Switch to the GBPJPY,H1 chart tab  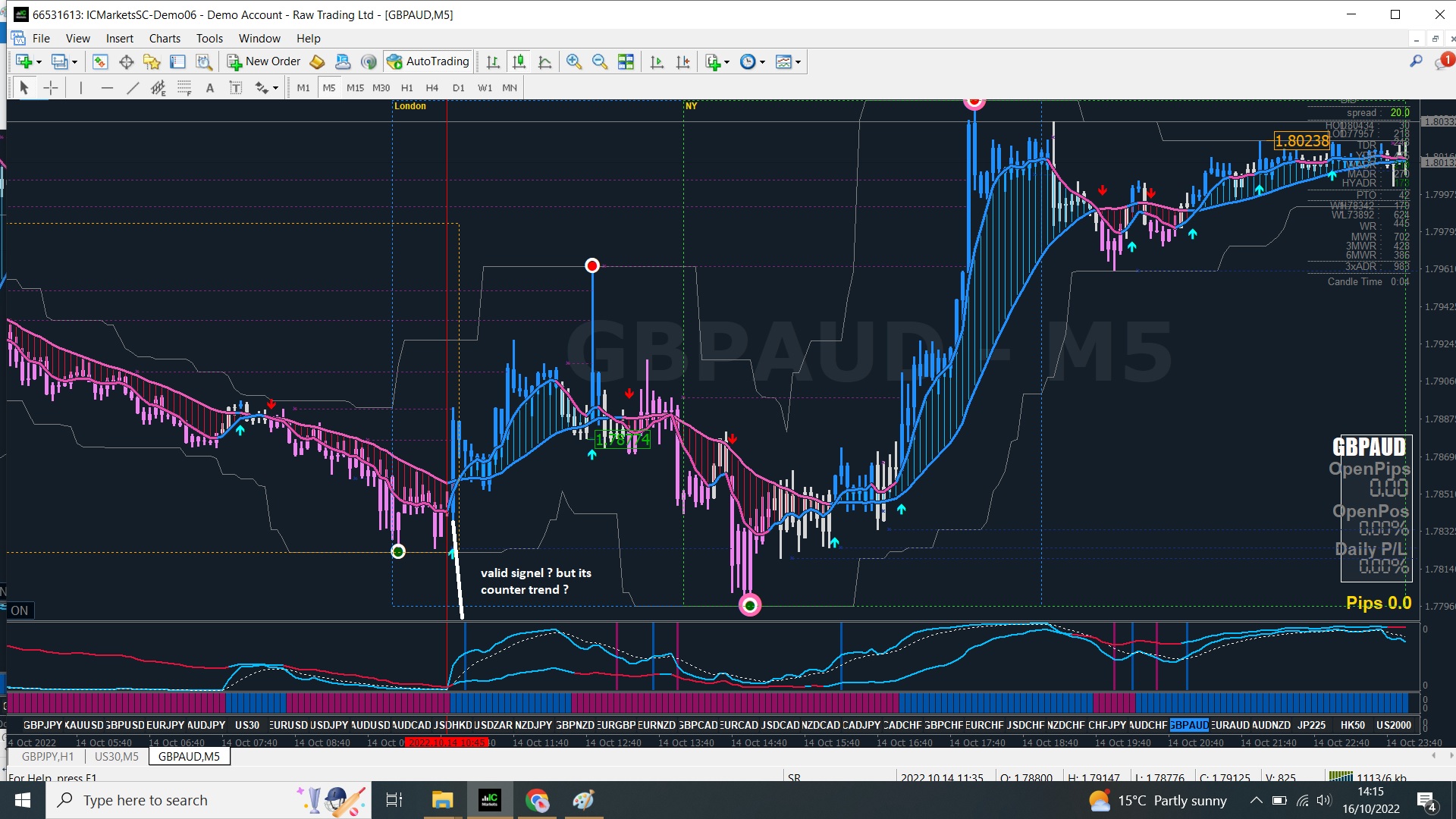point(48,756)
